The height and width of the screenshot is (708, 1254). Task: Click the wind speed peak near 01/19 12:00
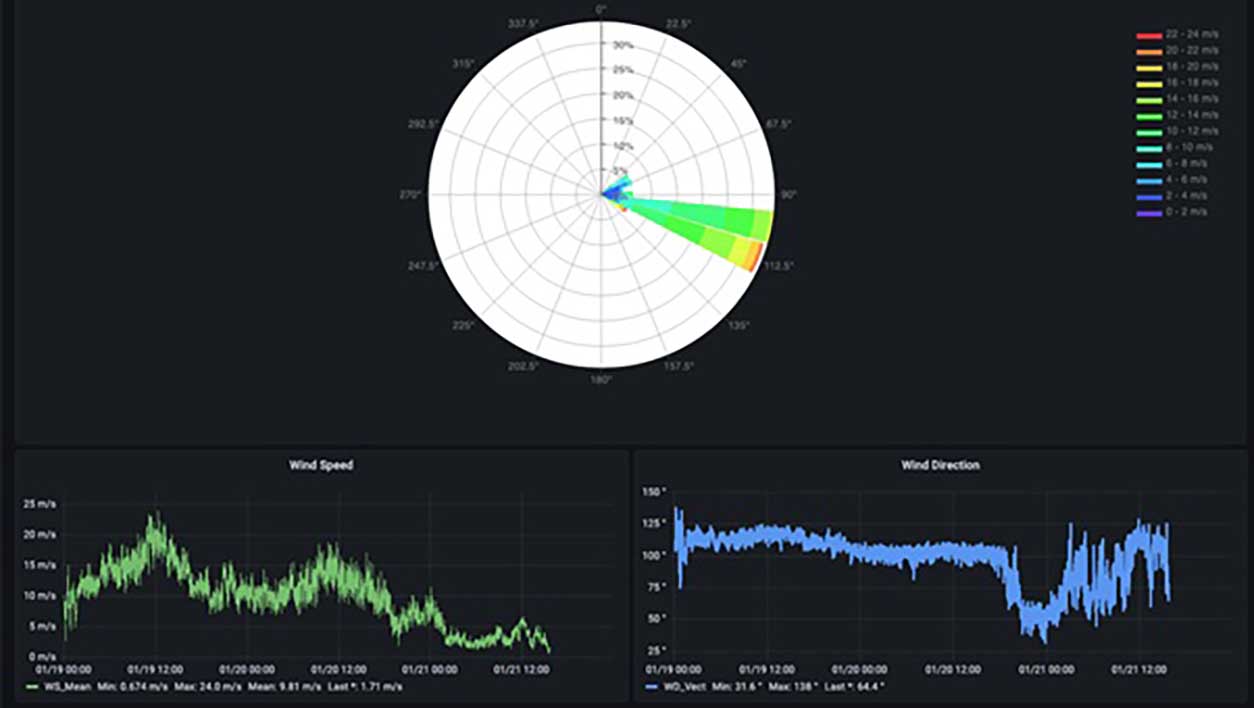tap(154, 518)
